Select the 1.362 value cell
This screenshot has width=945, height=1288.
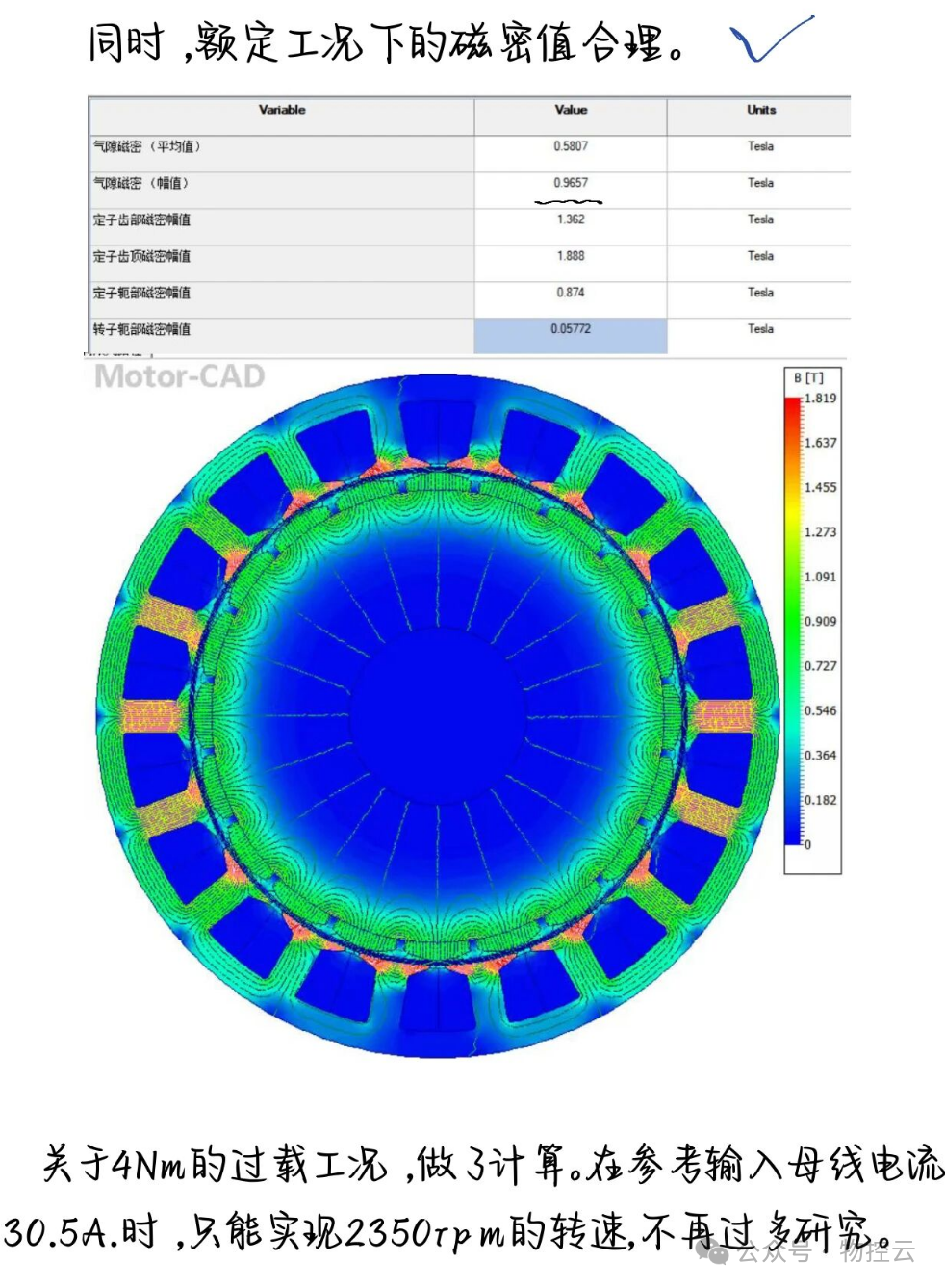(571, 220)
